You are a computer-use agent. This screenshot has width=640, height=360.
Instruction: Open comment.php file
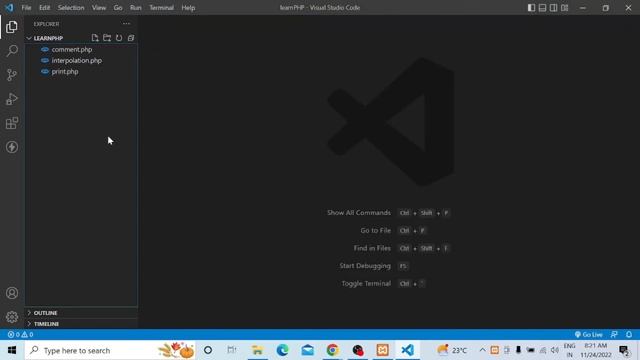click(81, 49)
